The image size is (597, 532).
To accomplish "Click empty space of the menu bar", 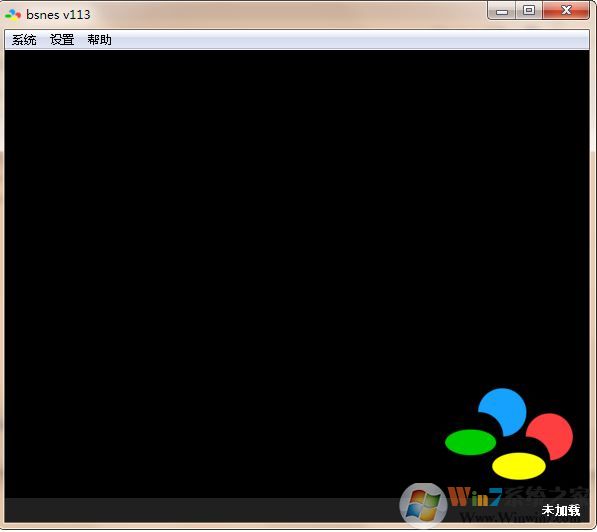I will point(343,40).
